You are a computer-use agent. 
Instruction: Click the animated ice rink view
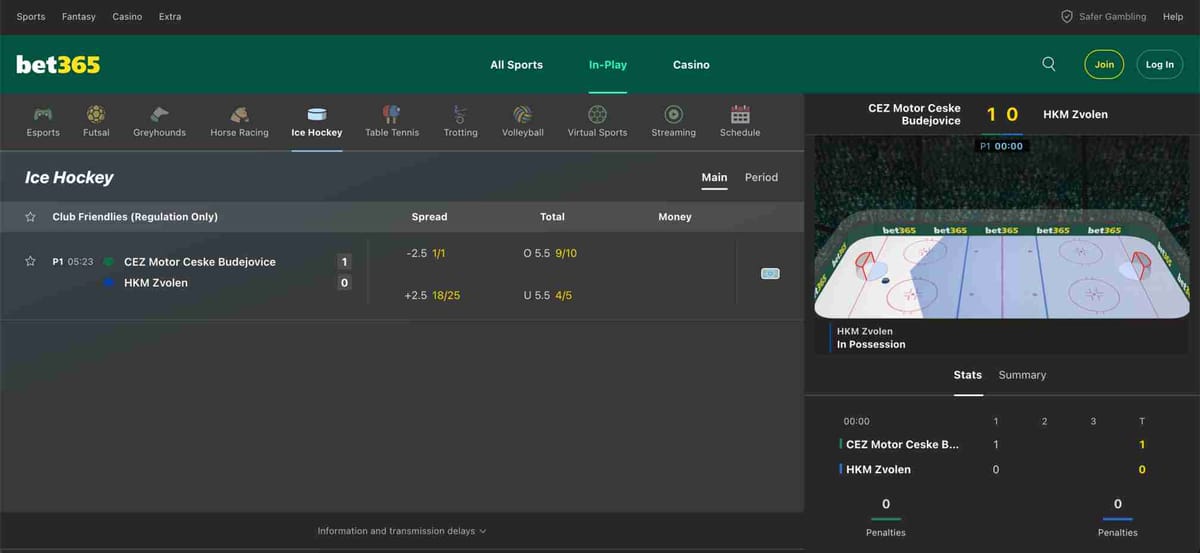click(1002, 228)
